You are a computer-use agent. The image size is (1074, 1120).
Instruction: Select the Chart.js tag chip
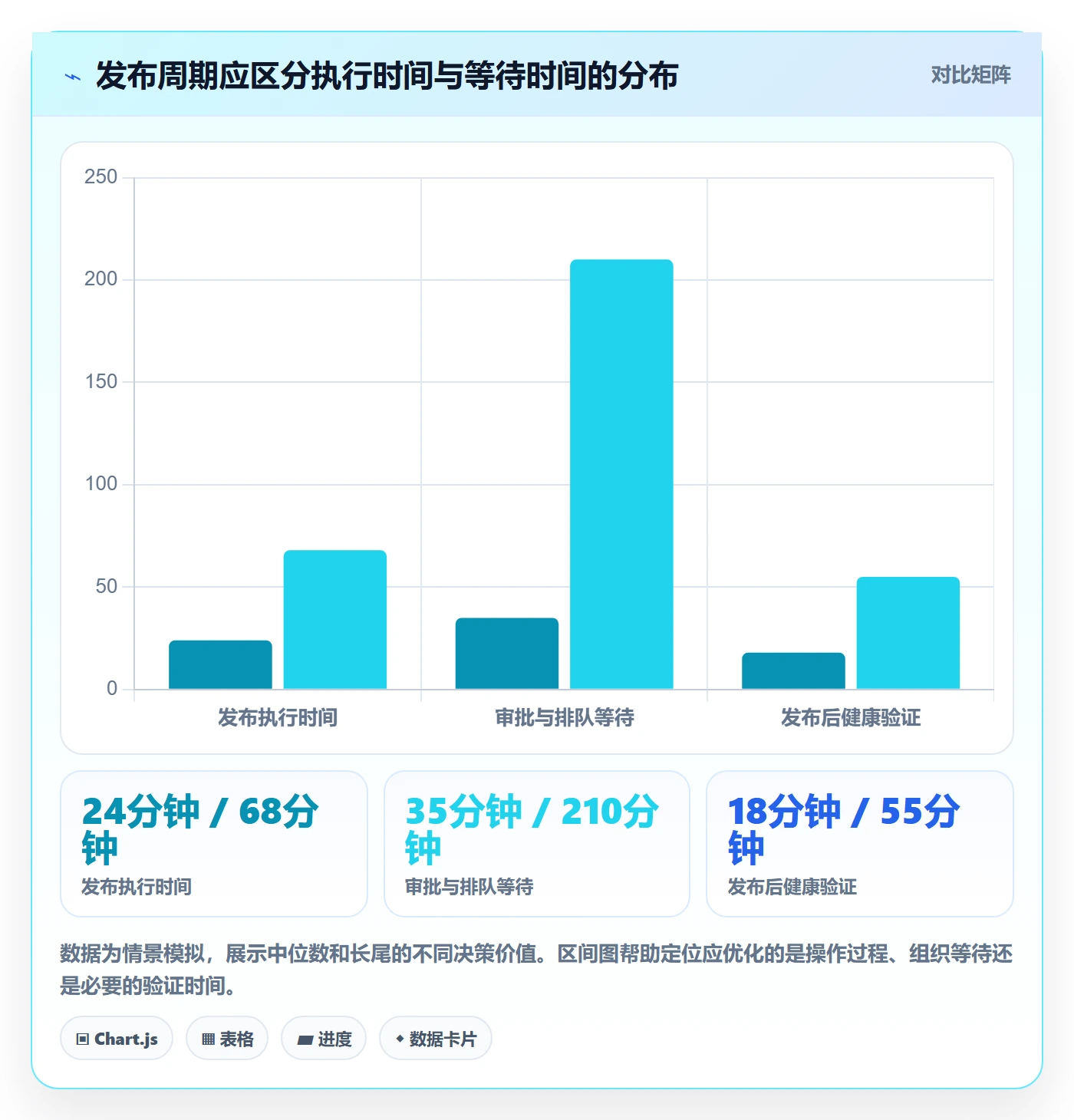click(x=117, y=1039)
